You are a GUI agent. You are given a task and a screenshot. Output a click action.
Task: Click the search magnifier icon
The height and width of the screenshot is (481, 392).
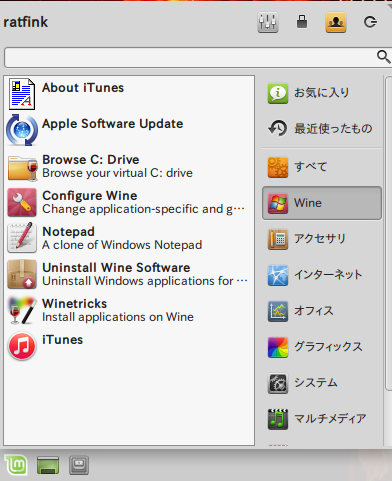[x=384, y=57]
